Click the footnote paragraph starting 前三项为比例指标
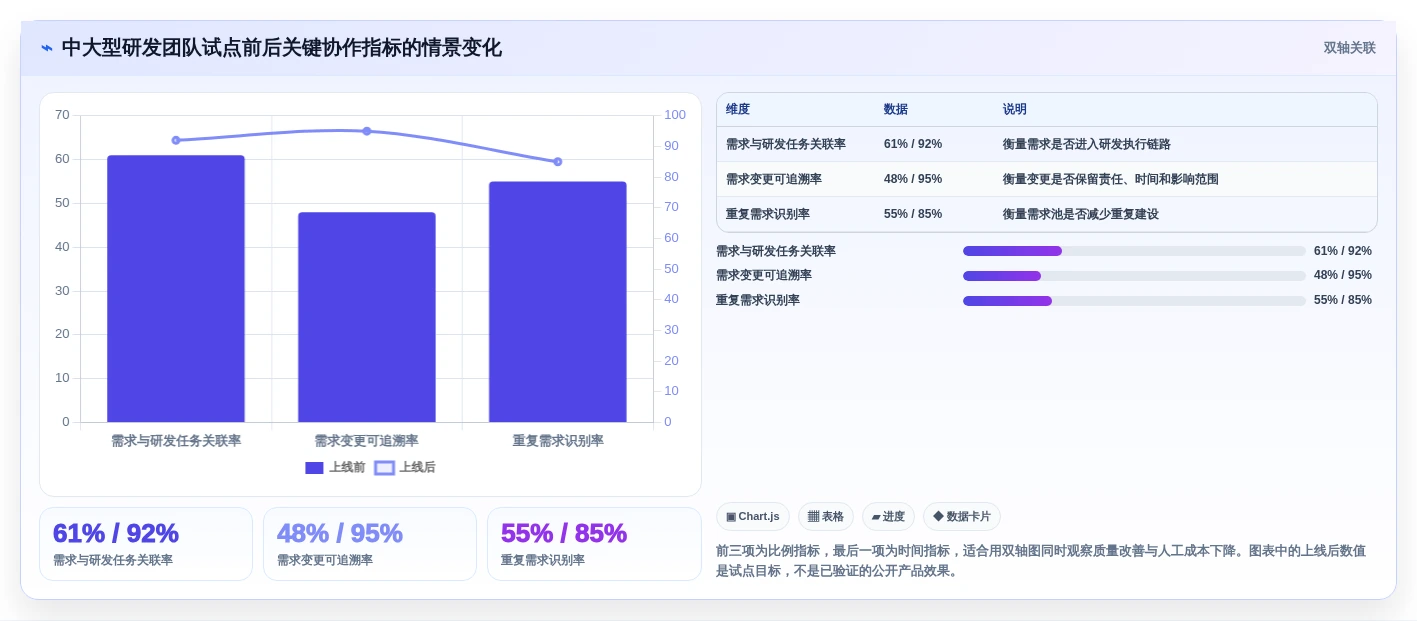The width and height of the screenshot is (1417, 621). [x=1041, y=560]
